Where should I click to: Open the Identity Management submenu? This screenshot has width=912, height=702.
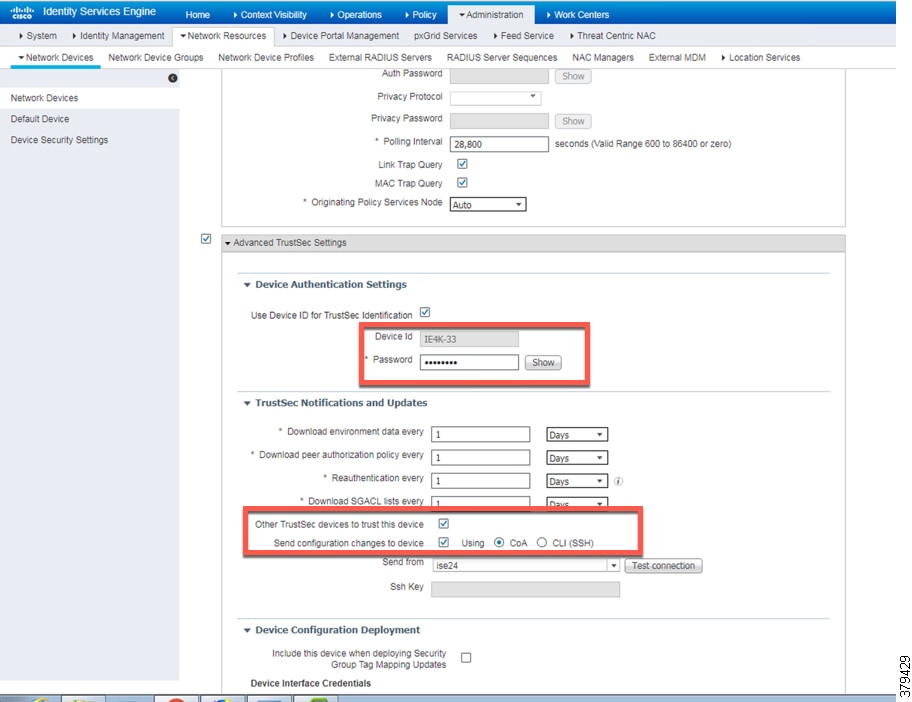[x=118, y=35]
